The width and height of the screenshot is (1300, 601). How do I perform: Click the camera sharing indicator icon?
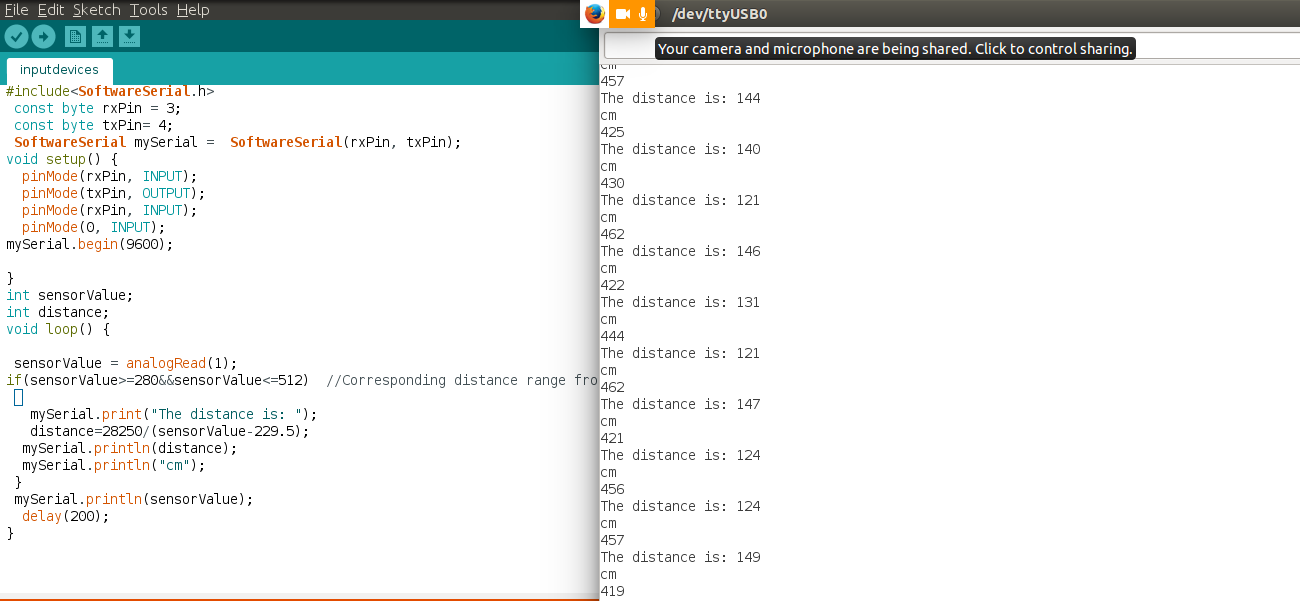click(622, 14)
